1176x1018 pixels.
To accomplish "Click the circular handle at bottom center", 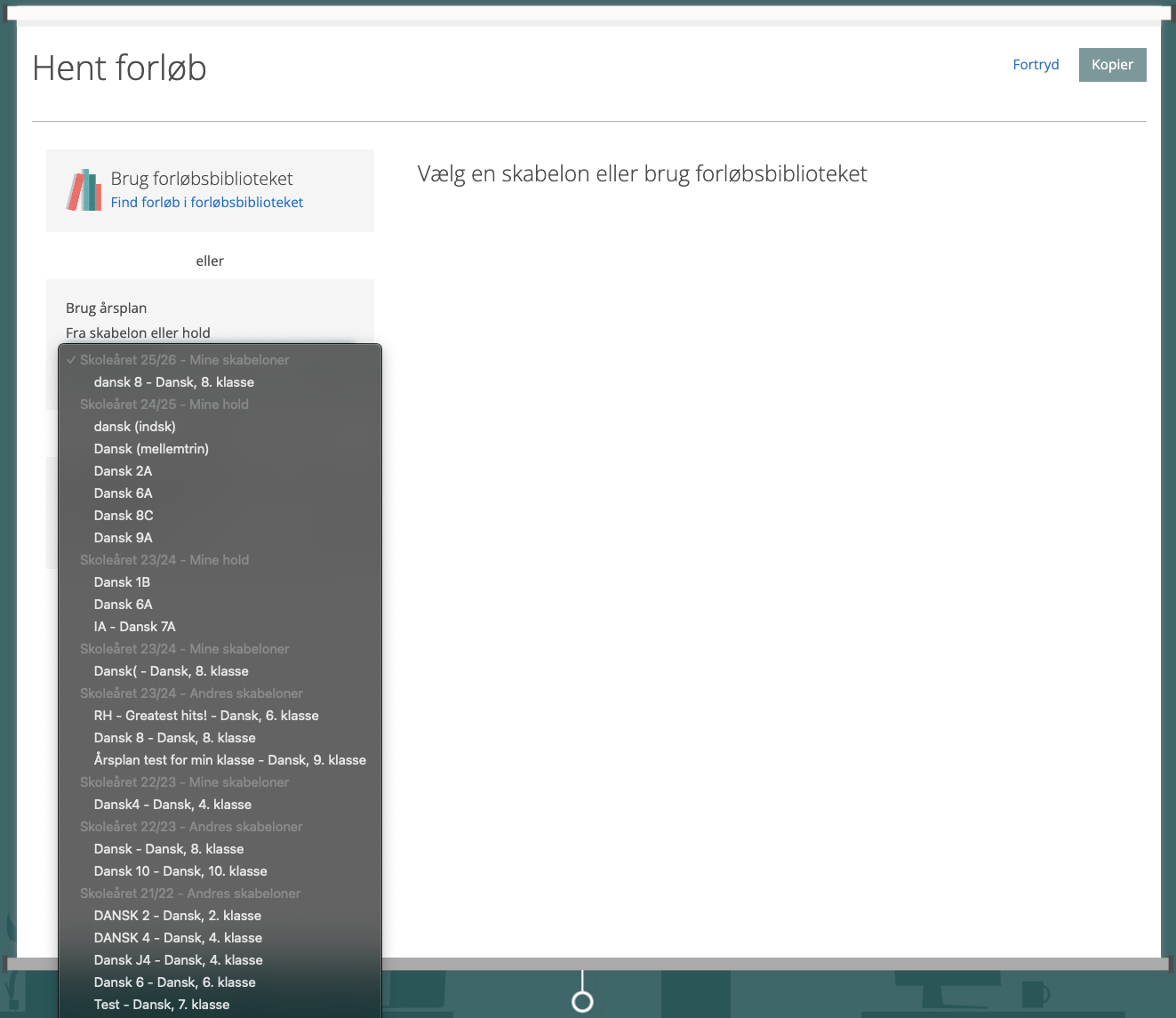I will click(x=582, y=1002).
